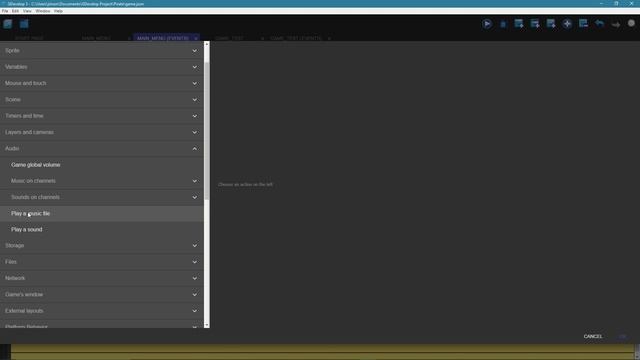
Task: Expand the Timers and time category
Action: (102, 116)
